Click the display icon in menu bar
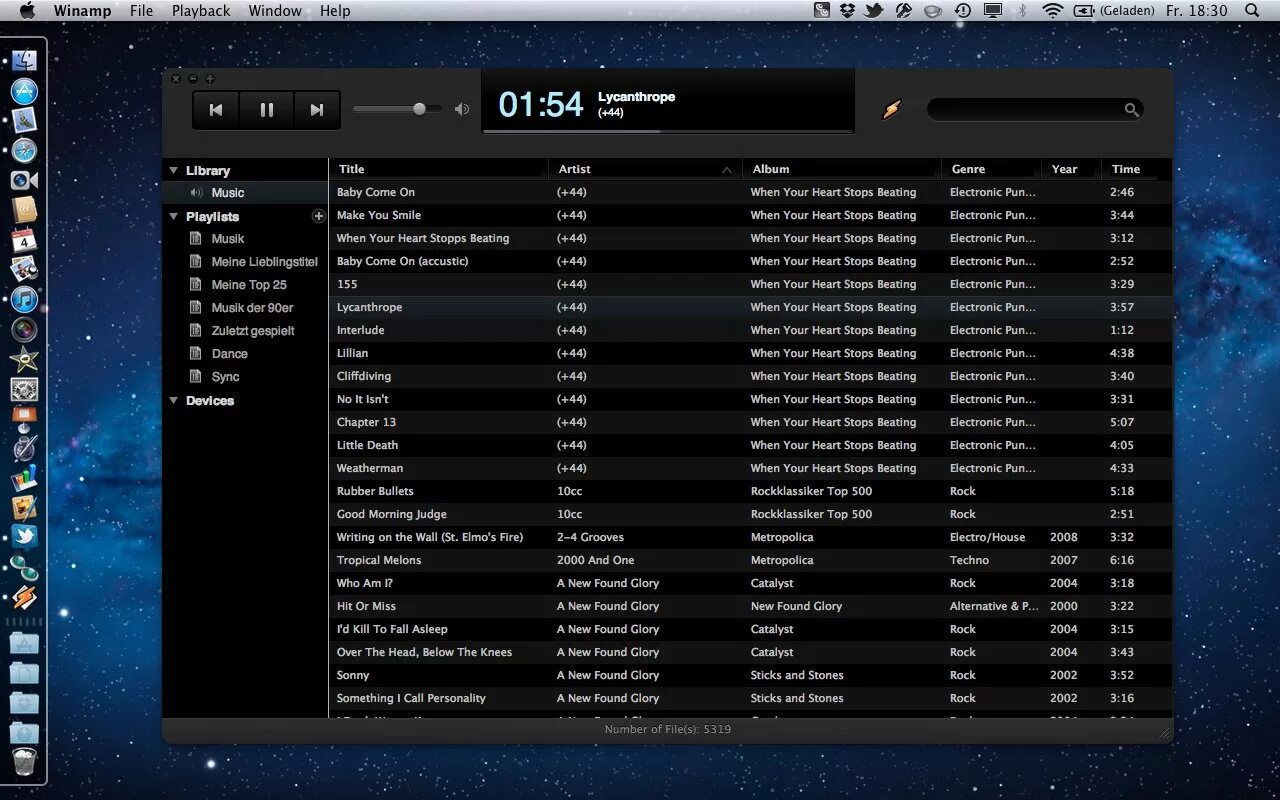1280x800 pixels. [993, 10]
